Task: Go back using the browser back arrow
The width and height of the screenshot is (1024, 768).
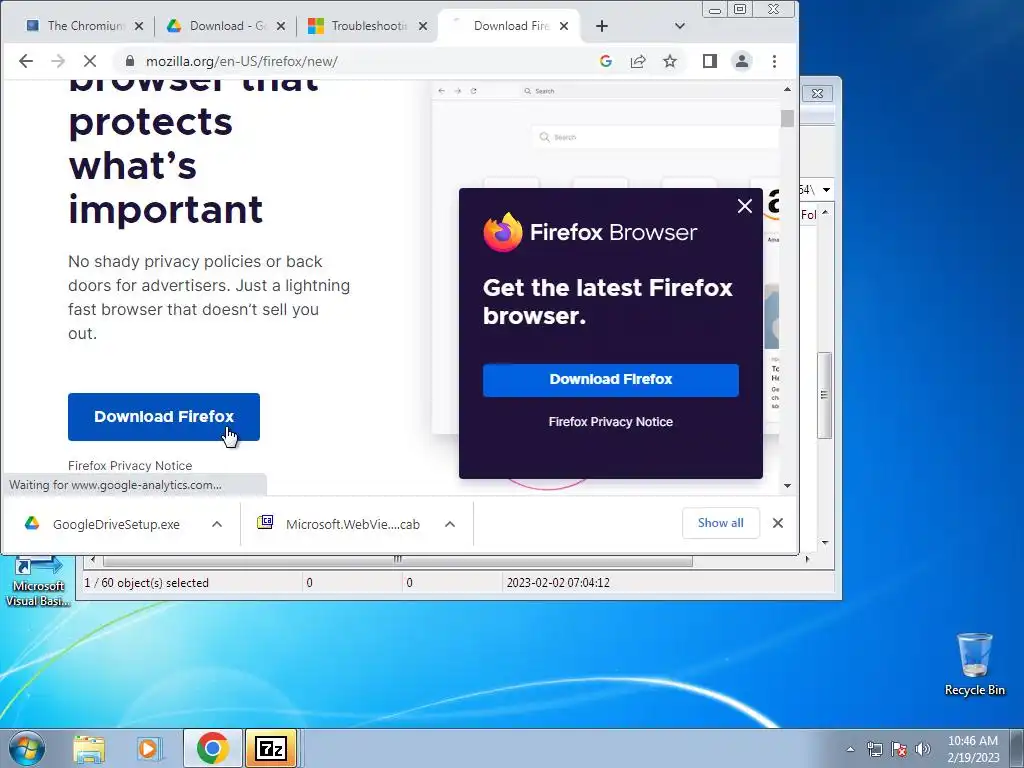Action: (x=25, y=61)
